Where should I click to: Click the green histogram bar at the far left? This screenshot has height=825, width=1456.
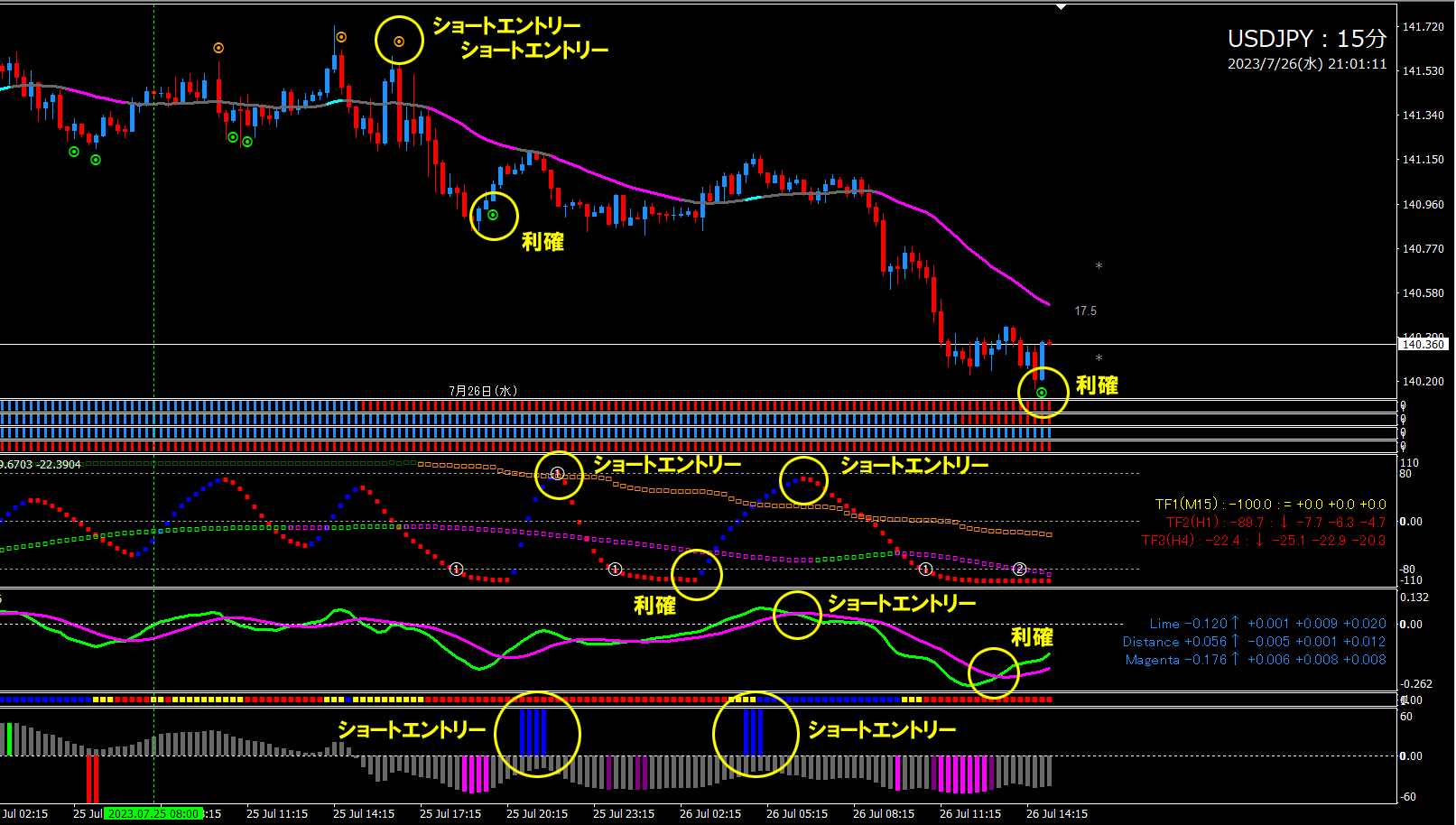9,739
